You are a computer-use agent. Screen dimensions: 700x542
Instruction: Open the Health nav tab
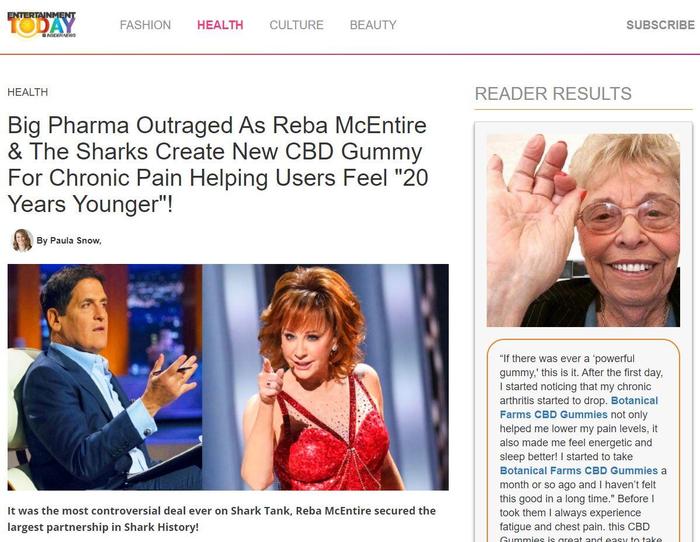coord(220,25)
